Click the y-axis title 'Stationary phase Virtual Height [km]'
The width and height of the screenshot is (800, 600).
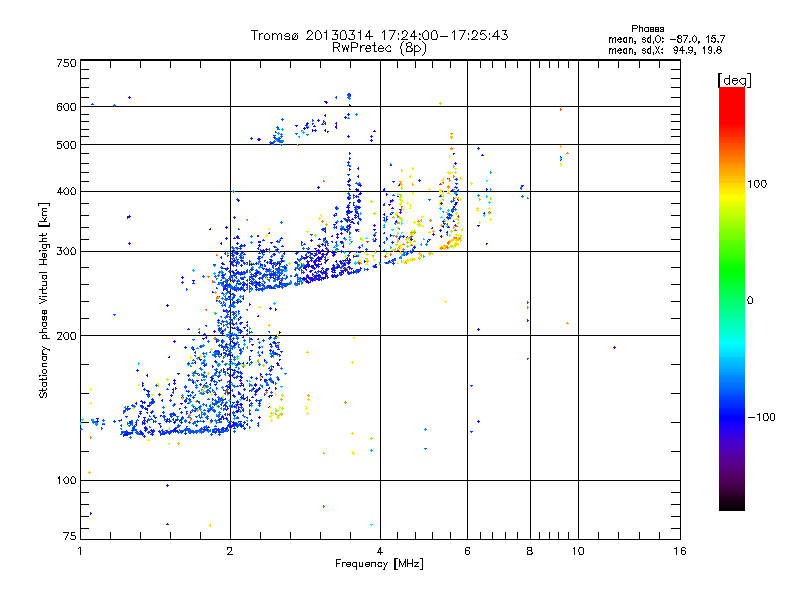pos(44,300)
